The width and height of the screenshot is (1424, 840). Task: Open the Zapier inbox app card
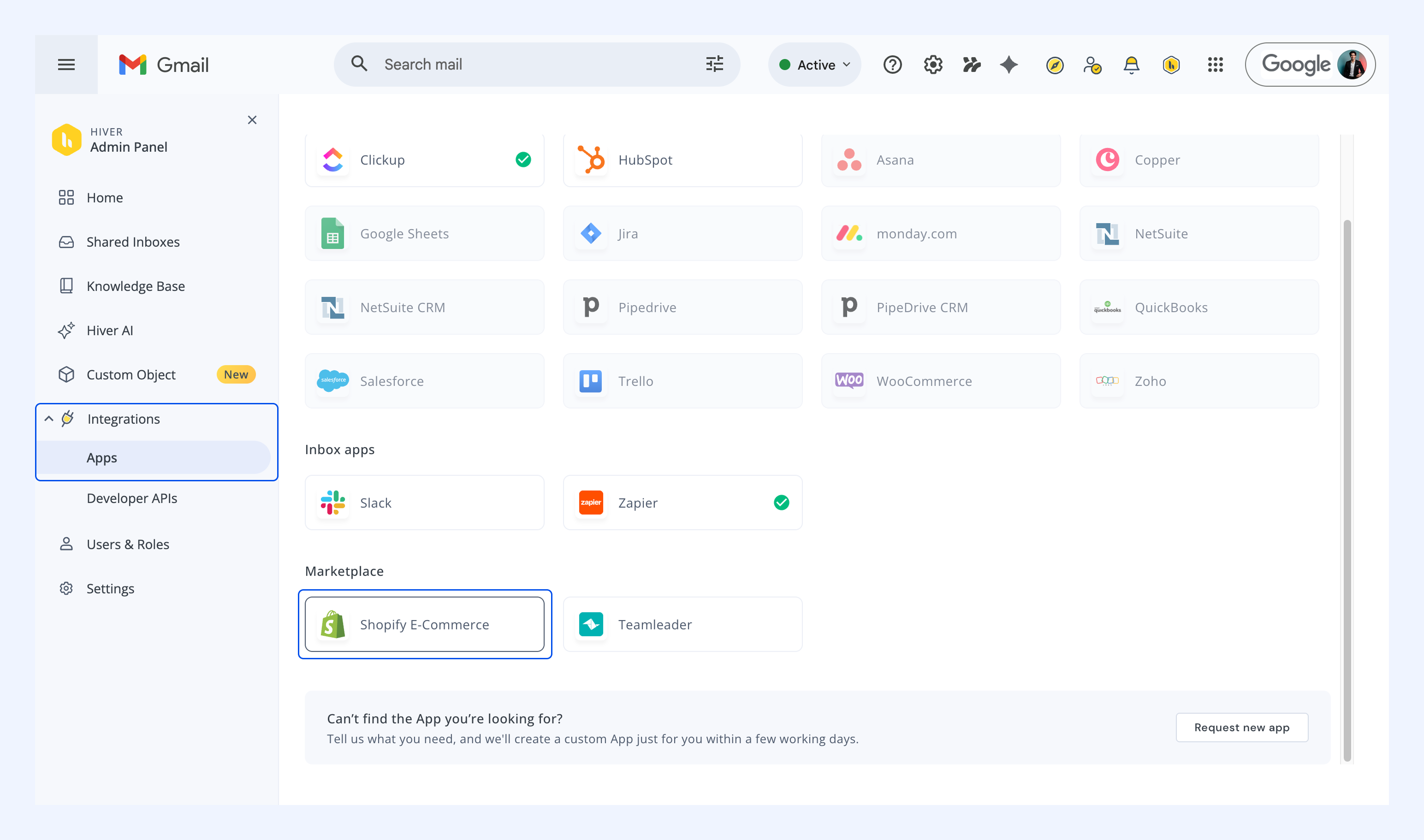[x=682, y=503]
